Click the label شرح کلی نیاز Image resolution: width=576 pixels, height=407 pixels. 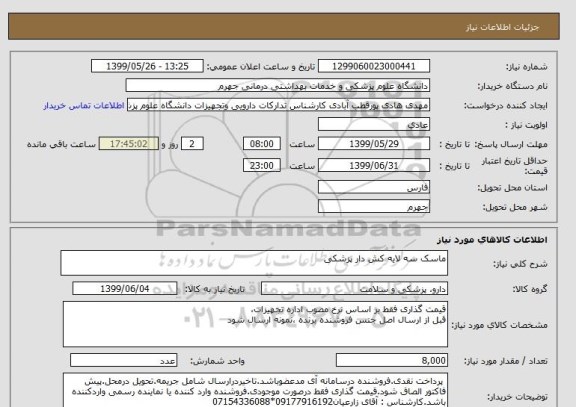click(520, 264)
